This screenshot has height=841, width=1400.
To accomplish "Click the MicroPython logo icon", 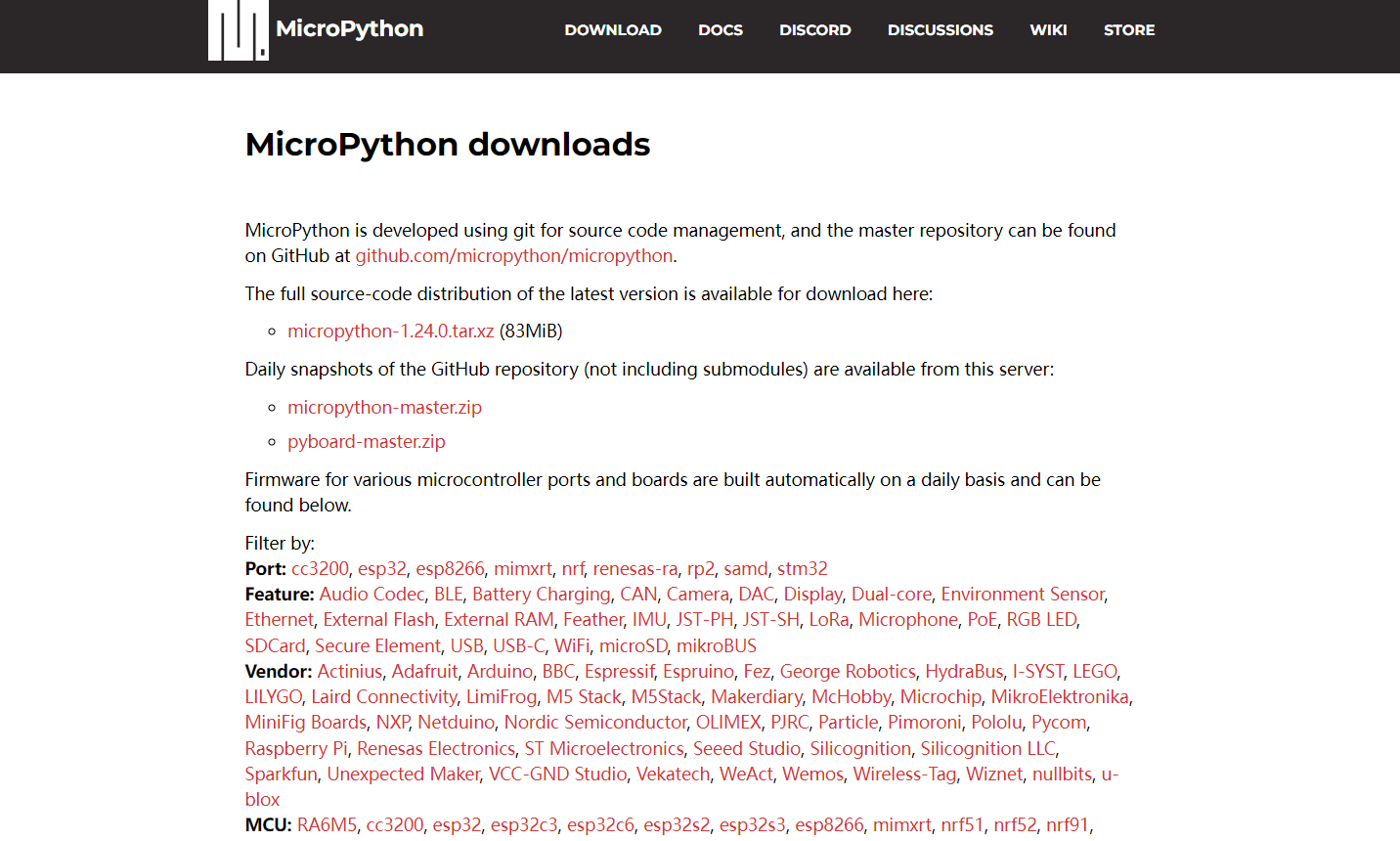I will pos(238,29).
